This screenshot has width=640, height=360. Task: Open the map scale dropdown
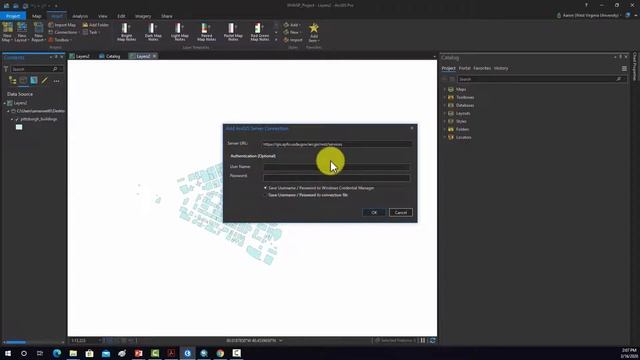pos(99,340)
